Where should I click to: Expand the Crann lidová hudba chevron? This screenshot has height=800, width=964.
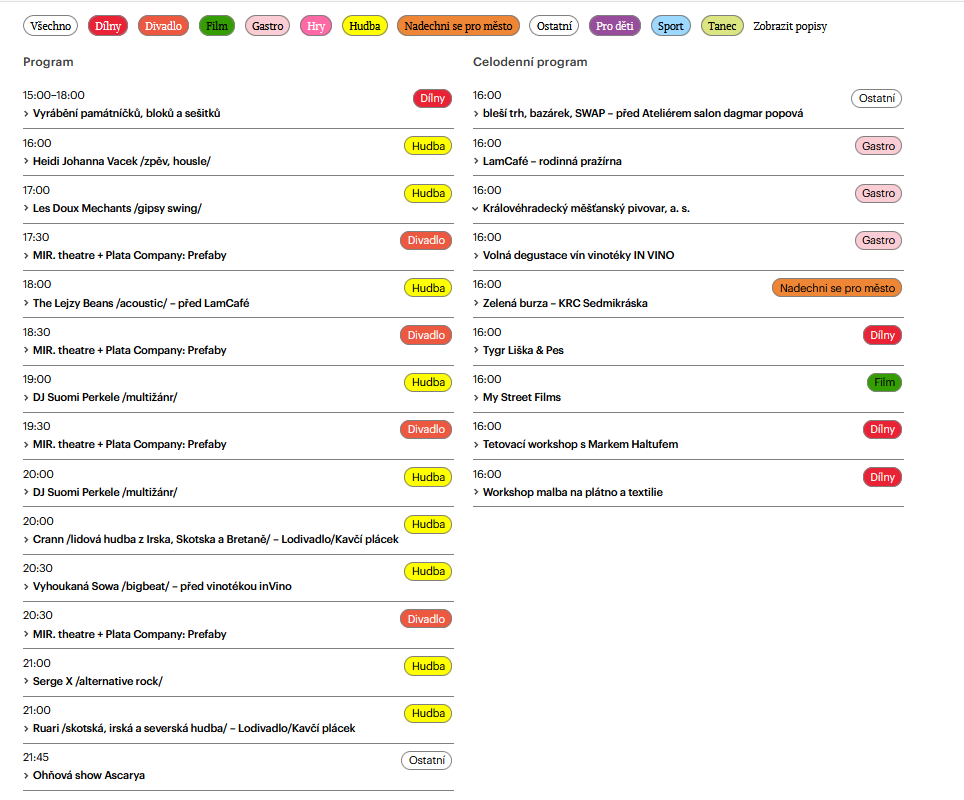click(x=26, y=540)
